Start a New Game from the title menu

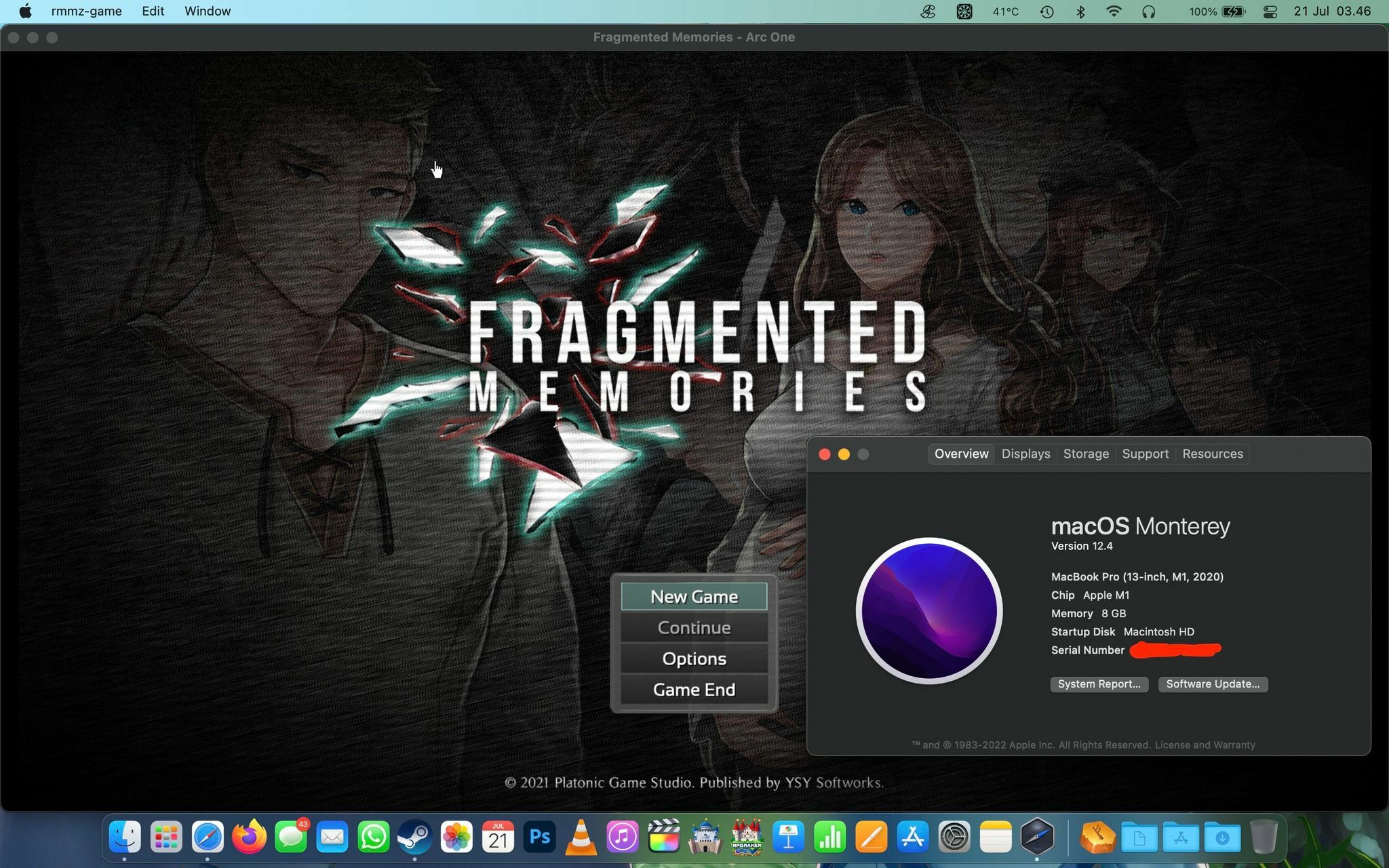coord(694,597)
